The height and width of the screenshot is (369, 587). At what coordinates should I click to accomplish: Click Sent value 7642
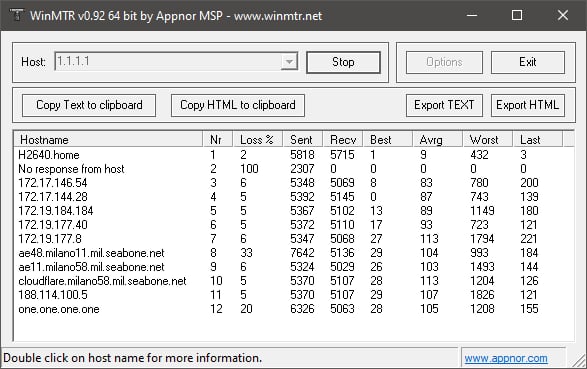click(302, 253)
